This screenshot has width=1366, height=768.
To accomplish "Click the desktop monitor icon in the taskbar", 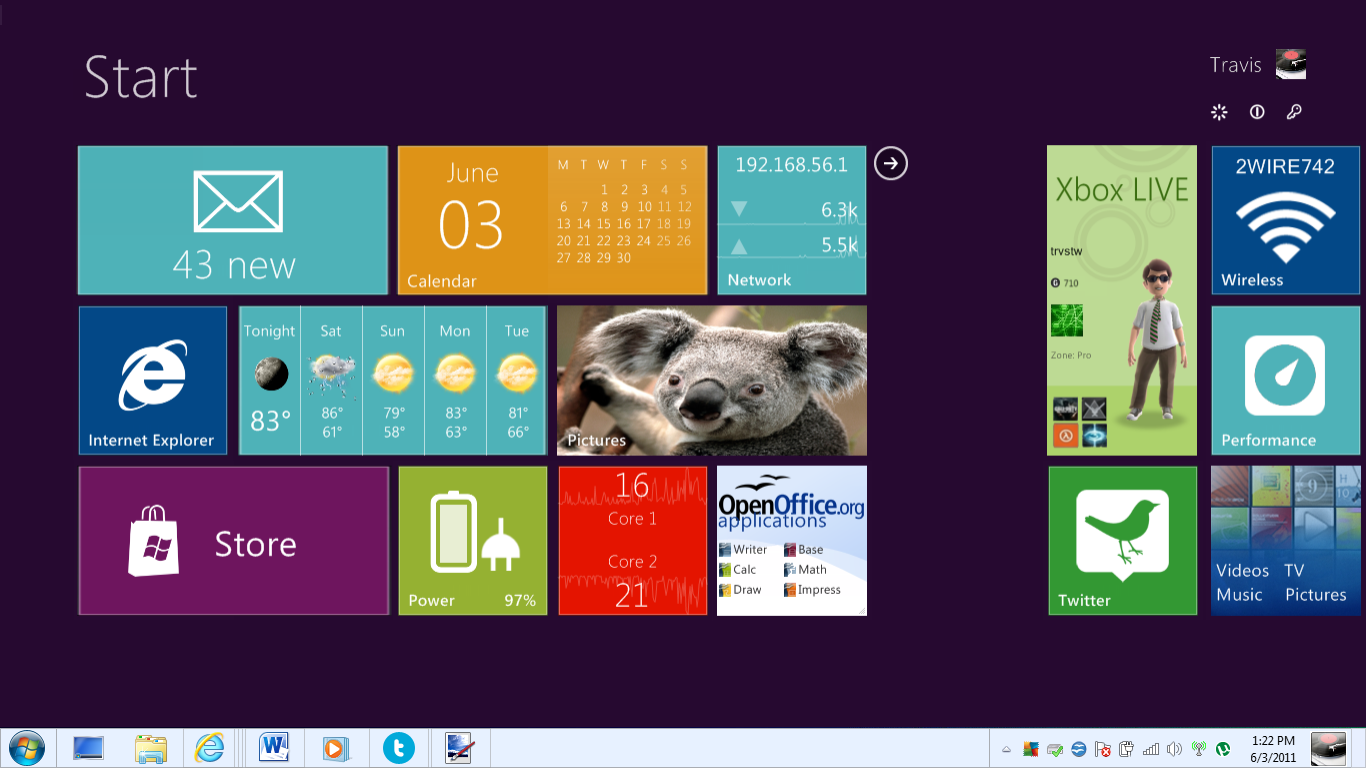I will pyautogui.click(x=88, y=748).
